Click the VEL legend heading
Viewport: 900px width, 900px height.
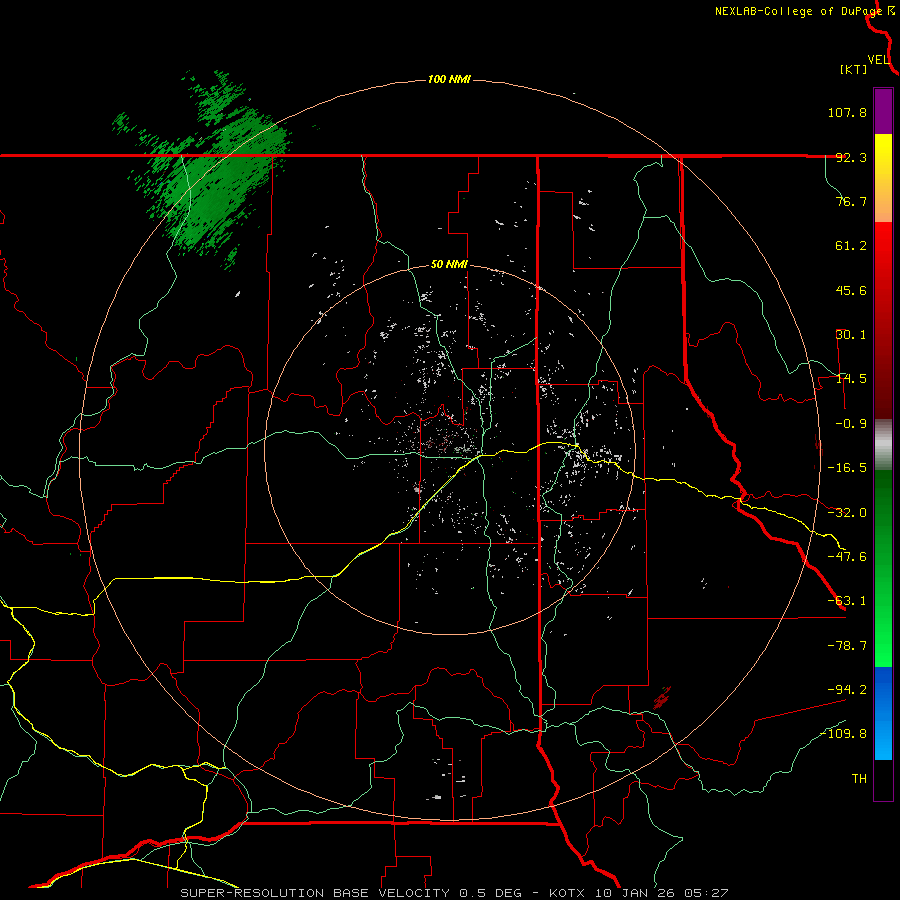coord(879,59)
